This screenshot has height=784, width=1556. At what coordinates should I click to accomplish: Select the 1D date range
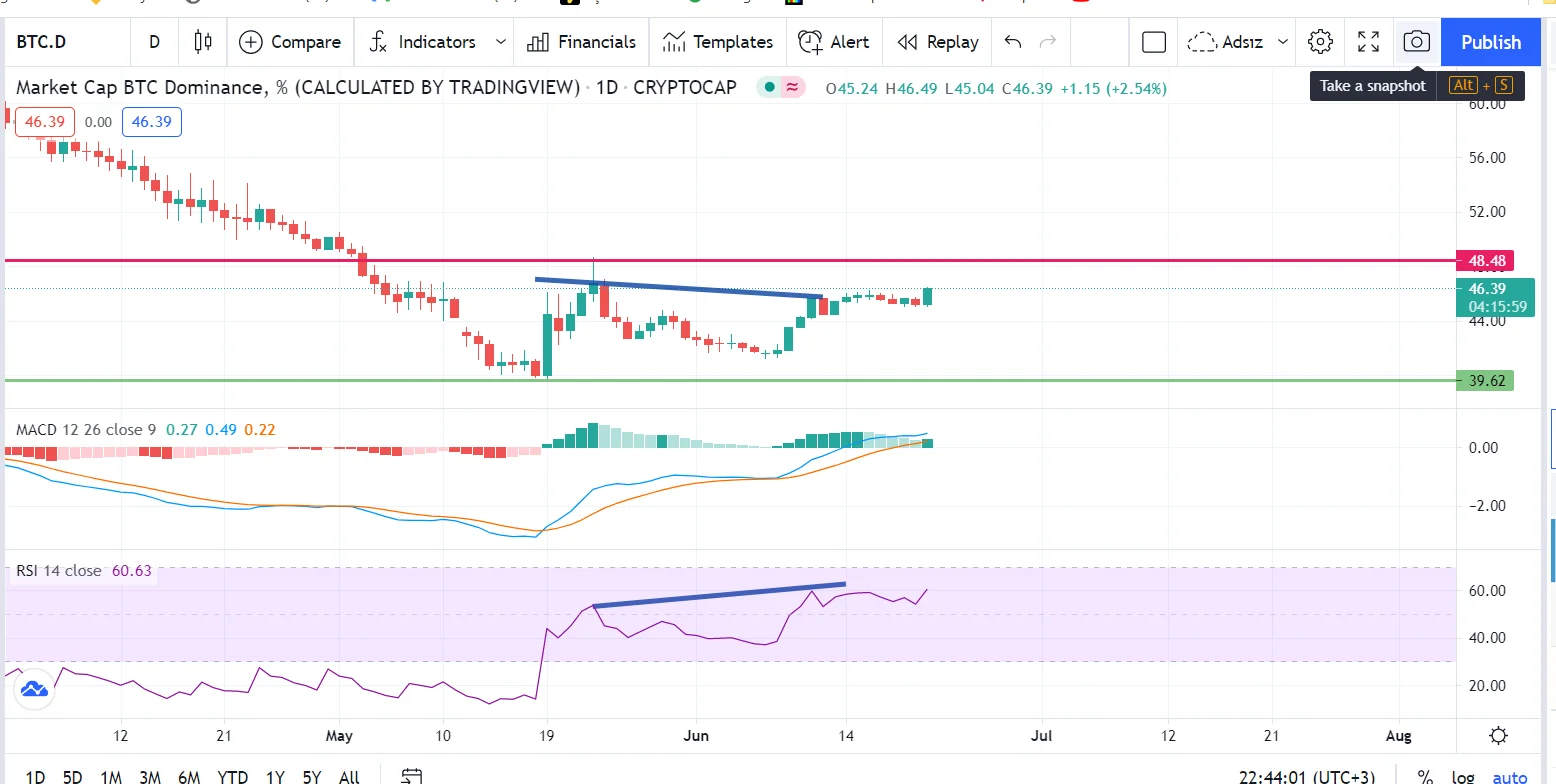[x=35, y=776]
